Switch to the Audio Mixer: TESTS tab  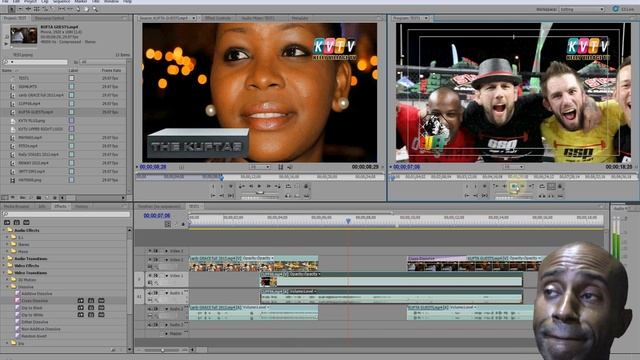[258, 18]
